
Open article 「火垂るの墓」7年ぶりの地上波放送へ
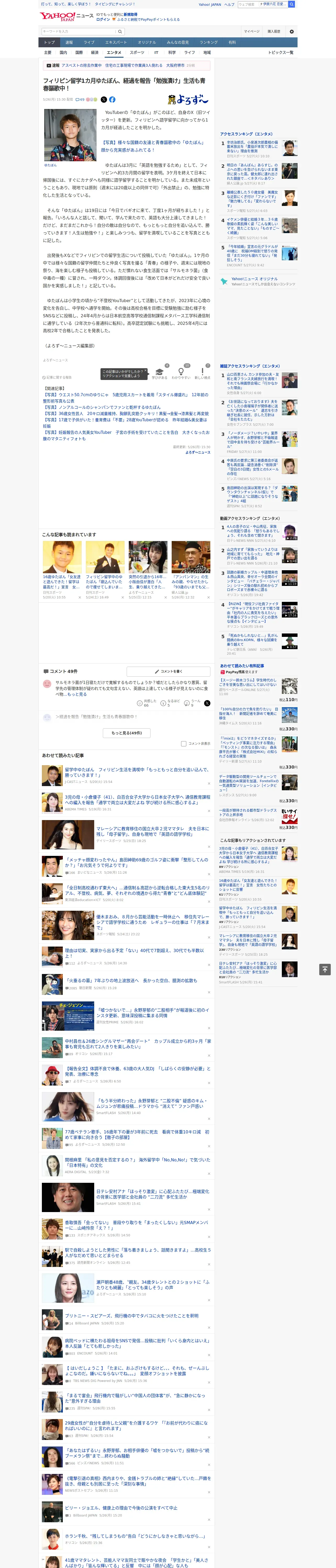click(131, 981)
